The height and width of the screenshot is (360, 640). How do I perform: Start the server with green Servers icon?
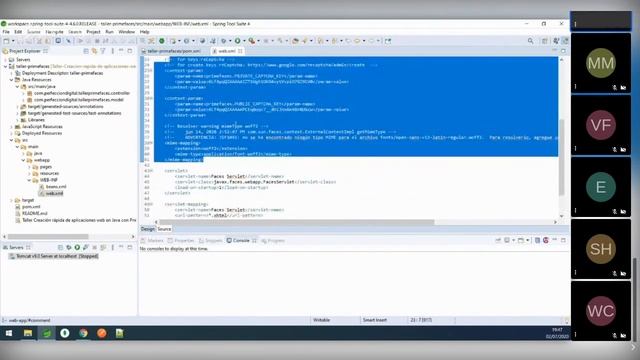pos(77,247)
